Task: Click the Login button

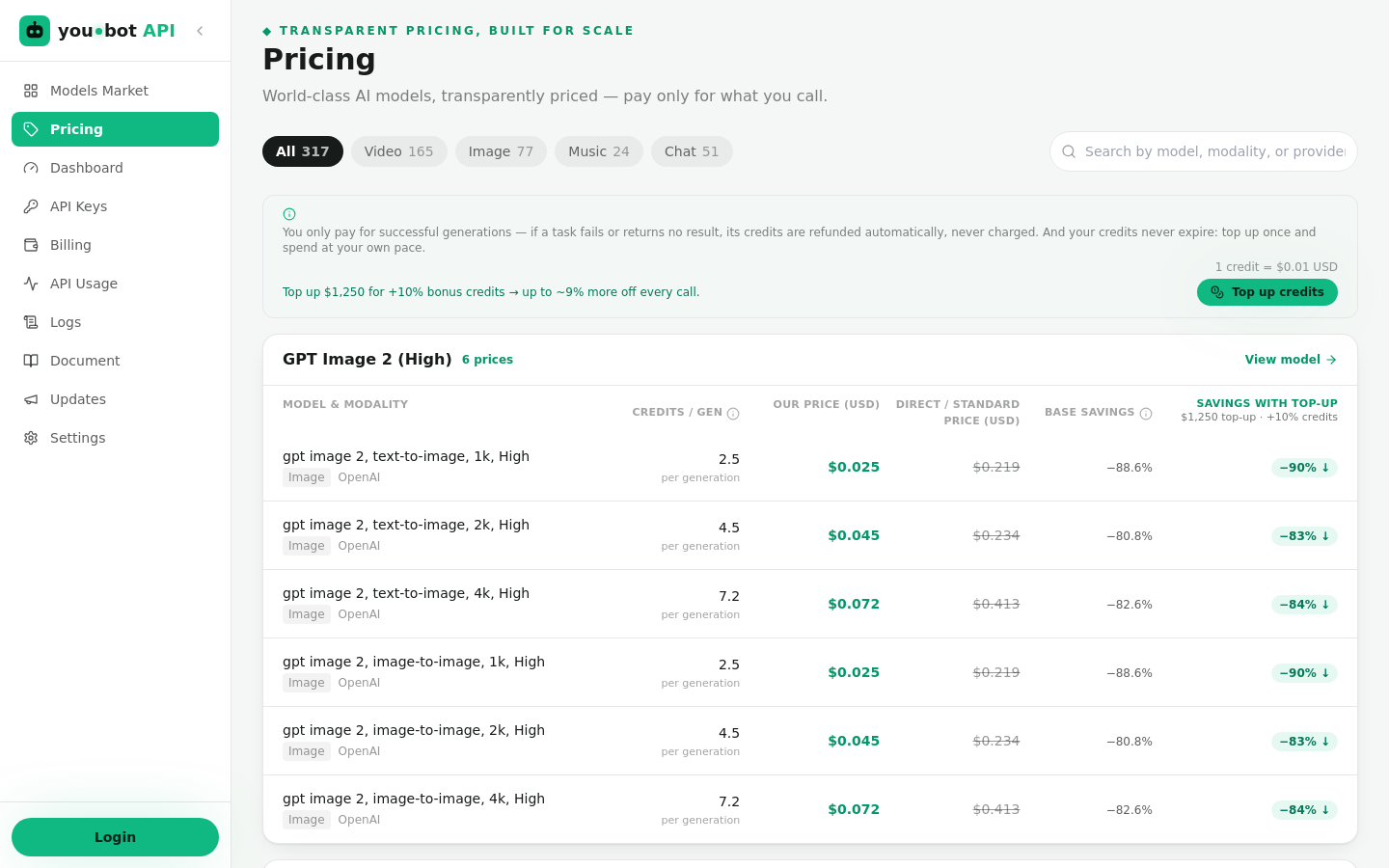Action: (x=115, y=837)
